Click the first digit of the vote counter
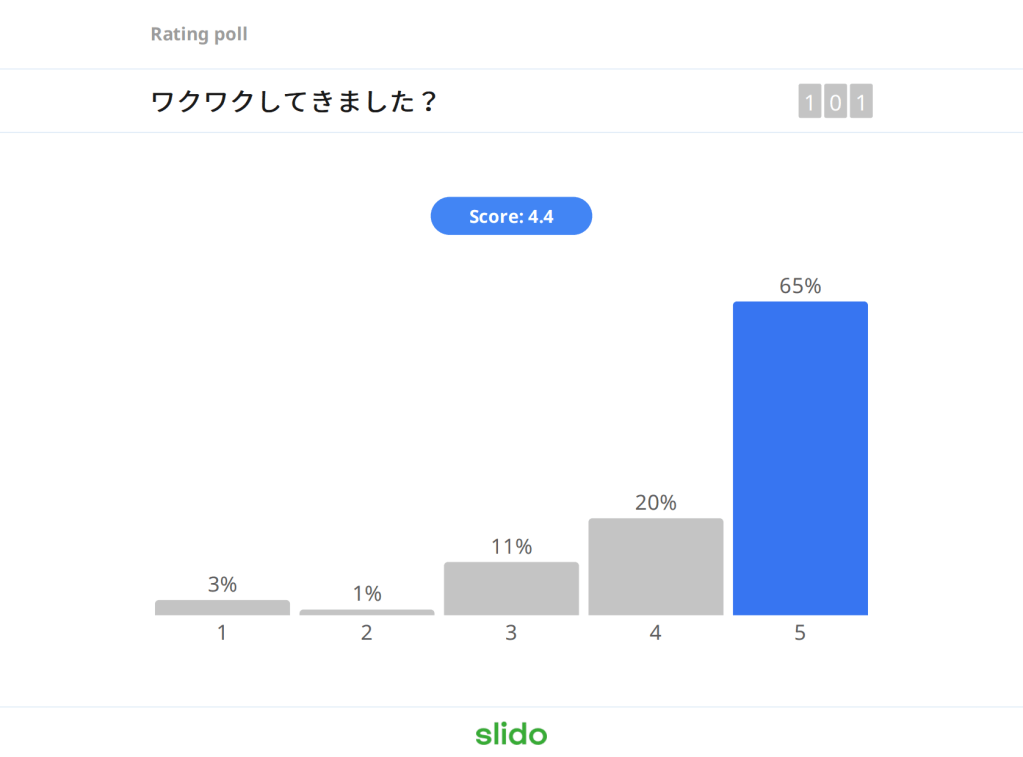This screenshot has height=757, width=1023. coord(810,102)
